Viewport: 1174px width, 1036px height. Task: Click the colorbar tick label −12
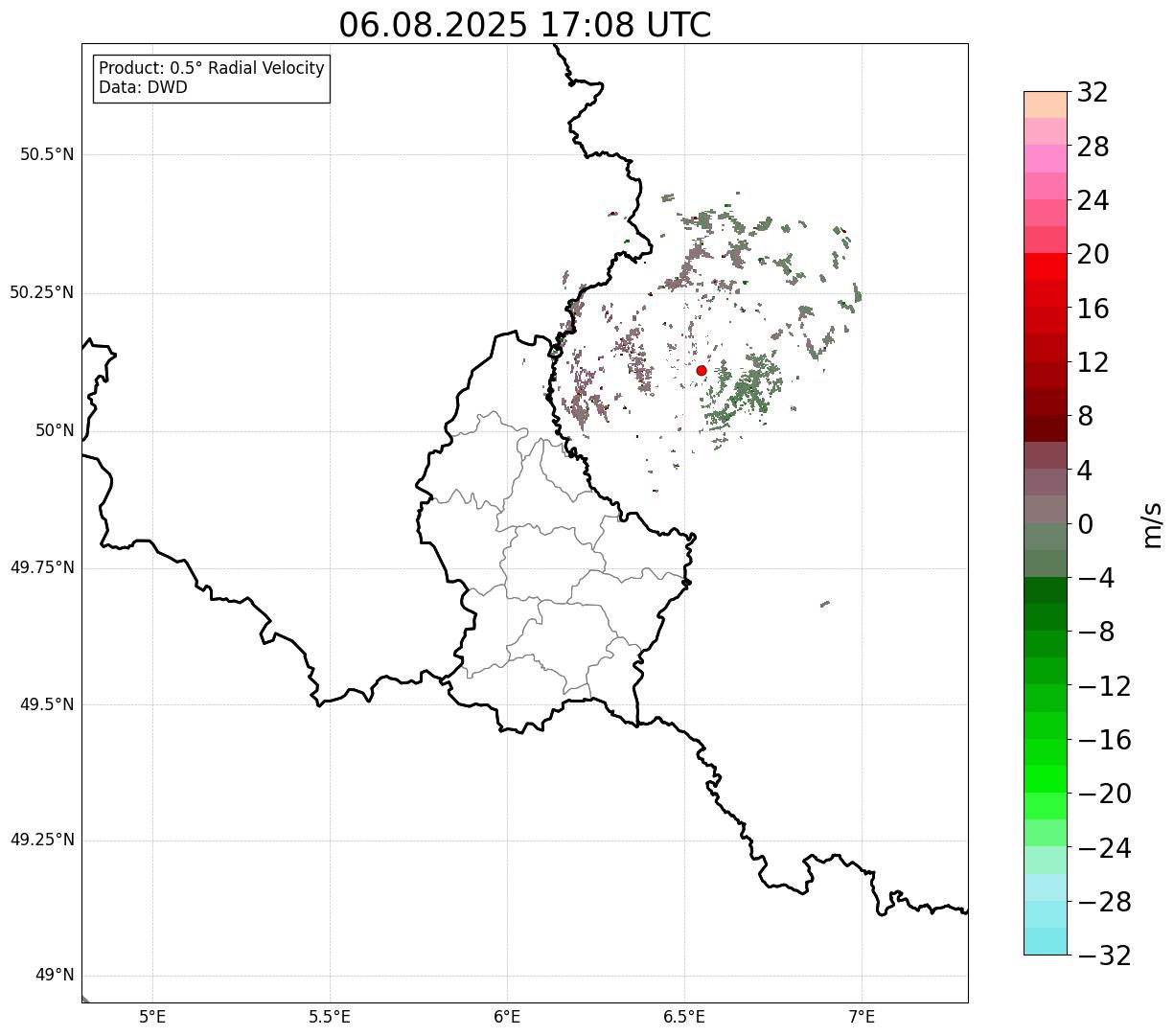(x=1104, y=686)
